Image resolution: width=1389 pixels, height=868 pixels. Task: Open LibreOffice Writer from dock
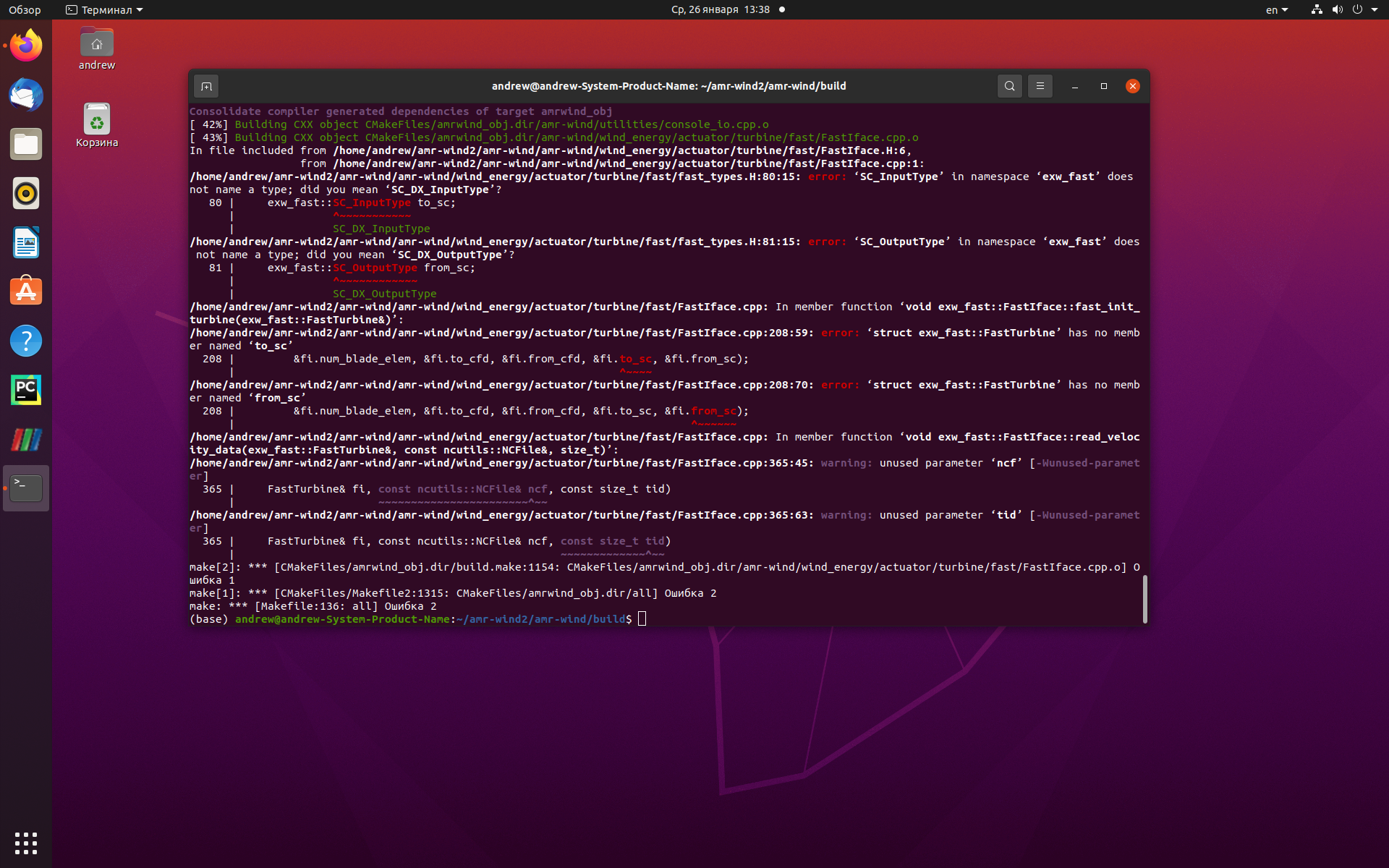pos(26,243)
